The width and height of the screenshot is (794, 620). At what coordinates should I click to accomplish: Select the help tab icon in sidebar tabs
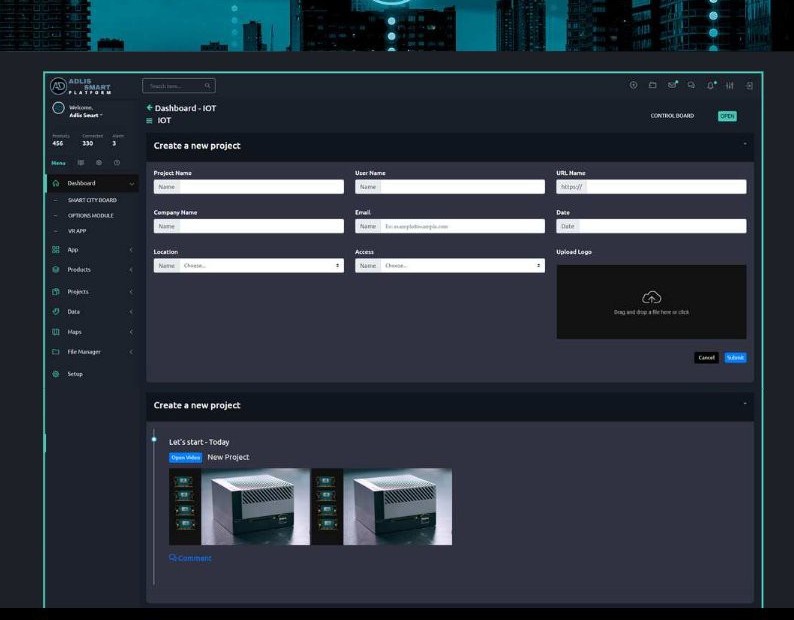(x=117, y=163)
